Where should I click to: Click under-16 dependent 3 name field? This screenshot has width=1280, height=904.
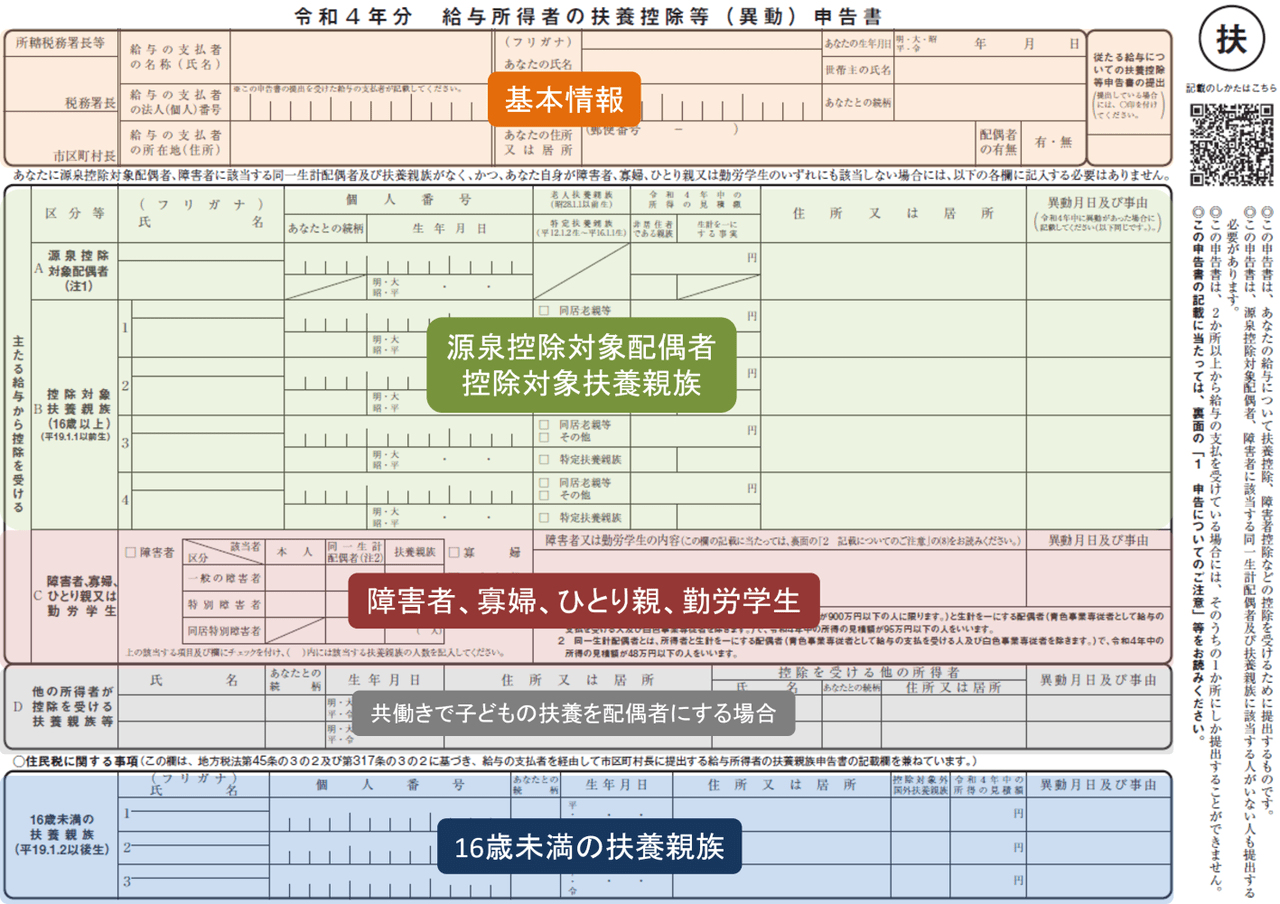click(x=194, y=880)
